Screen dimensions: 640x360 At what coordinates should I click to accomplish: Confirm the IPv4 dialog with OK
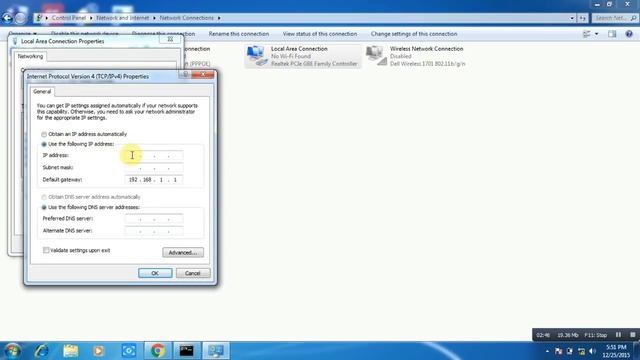(x=155, y=273)
